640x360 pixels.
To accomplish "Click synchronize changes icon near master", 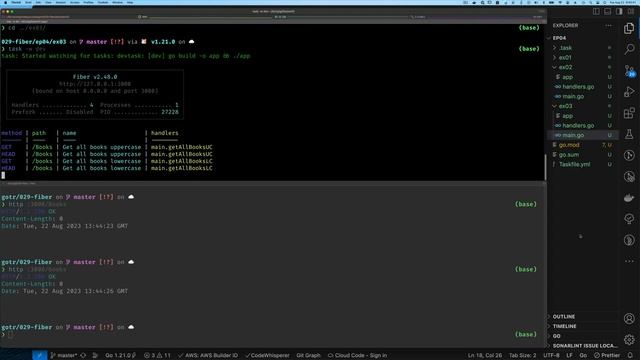I will pos(83,356).
